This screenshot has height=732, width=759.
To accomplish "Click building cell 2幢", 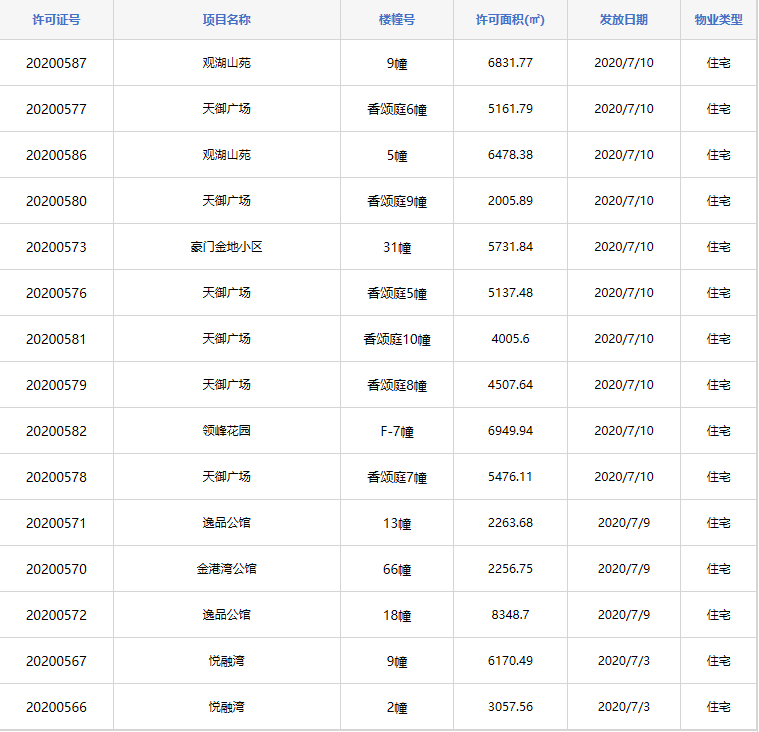I will (x=397, y=707).
